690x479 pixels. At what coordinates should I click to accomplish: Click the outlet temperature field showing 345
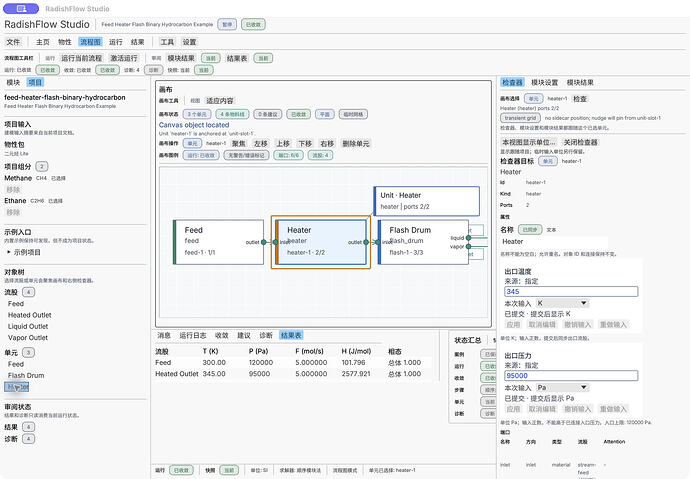[x=571, y=292]
